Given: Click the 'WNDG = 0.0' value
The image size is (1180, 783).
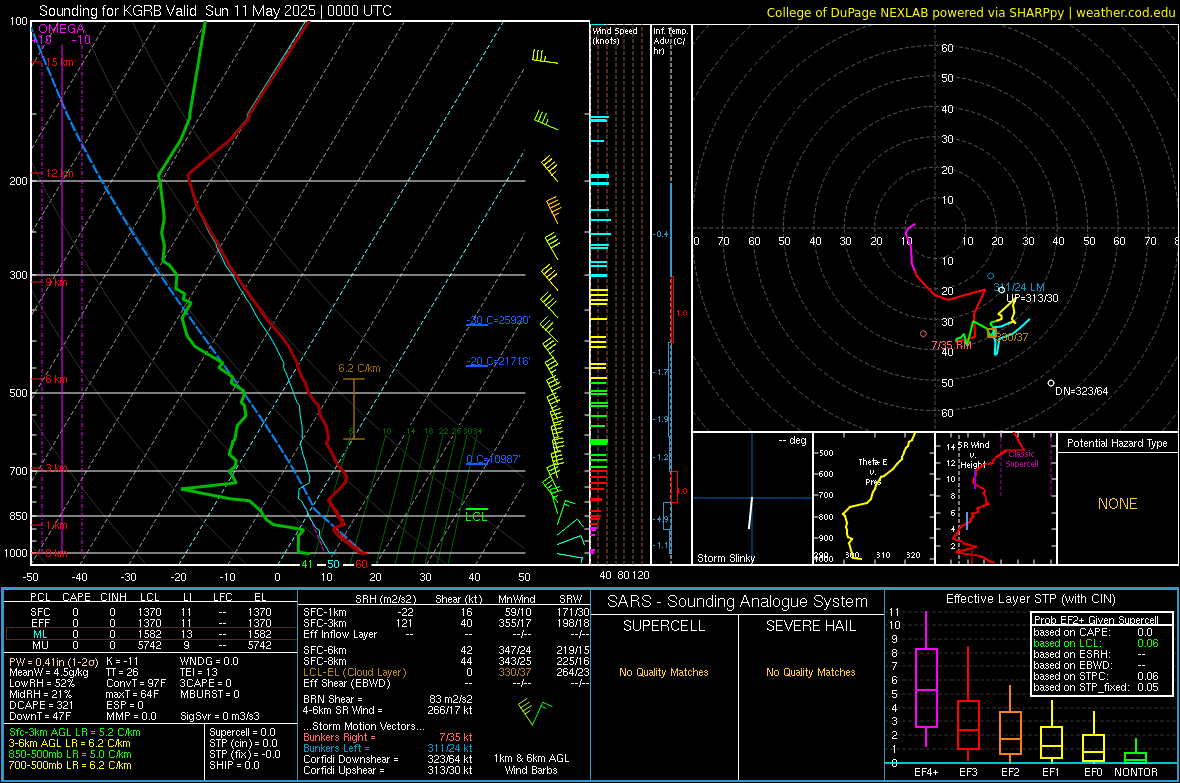Looking at the screenshot, I should click(209, 661).
